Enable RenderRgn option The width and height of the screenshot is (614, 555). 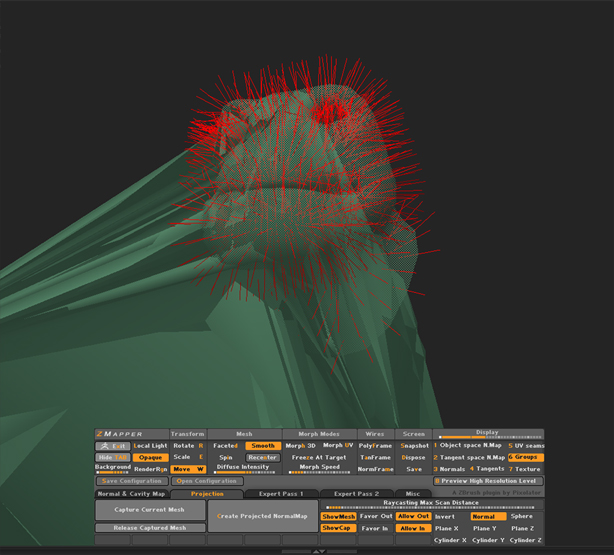[x=150, y=469]
